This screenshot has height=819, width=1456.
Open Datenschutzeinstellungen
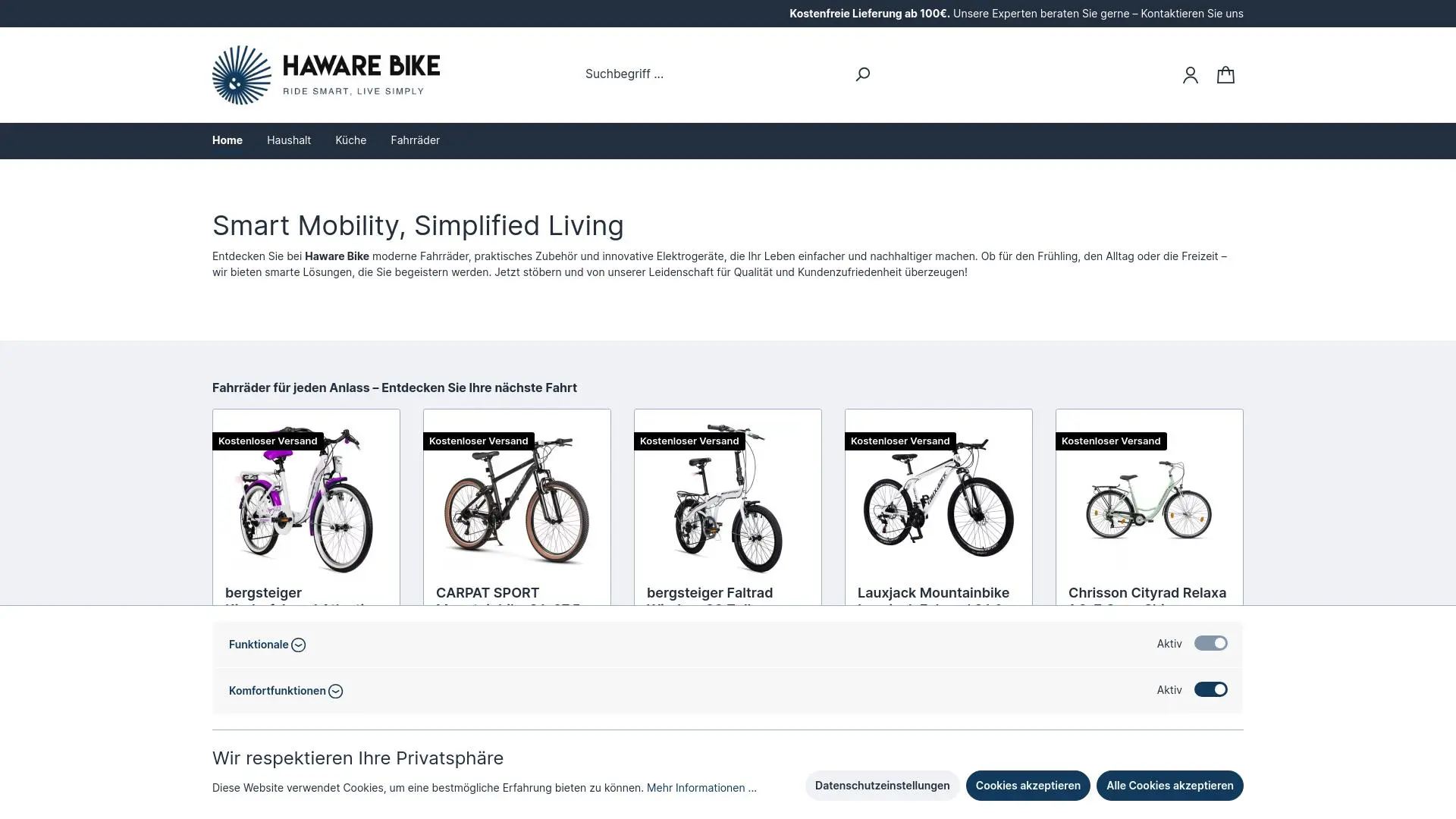pos(882,786)
